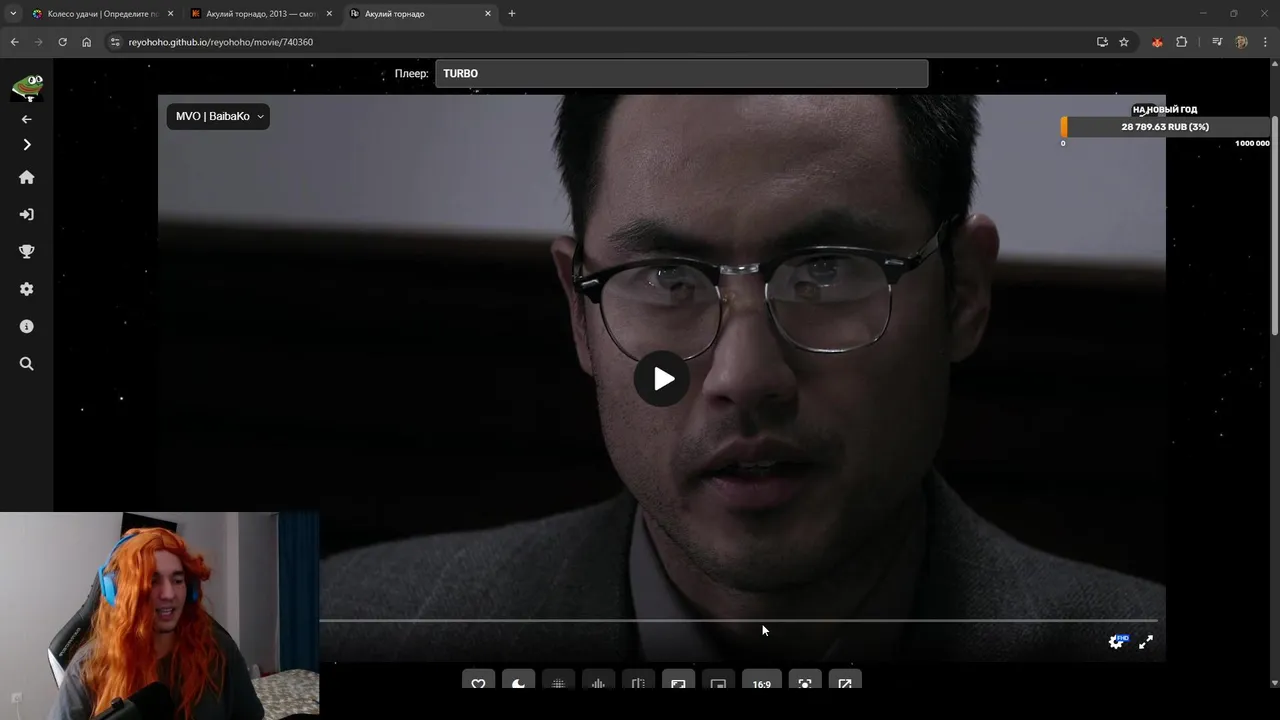Open search from the sidebar magnifier icon
Screen dimensions: 1280x720
27,364
